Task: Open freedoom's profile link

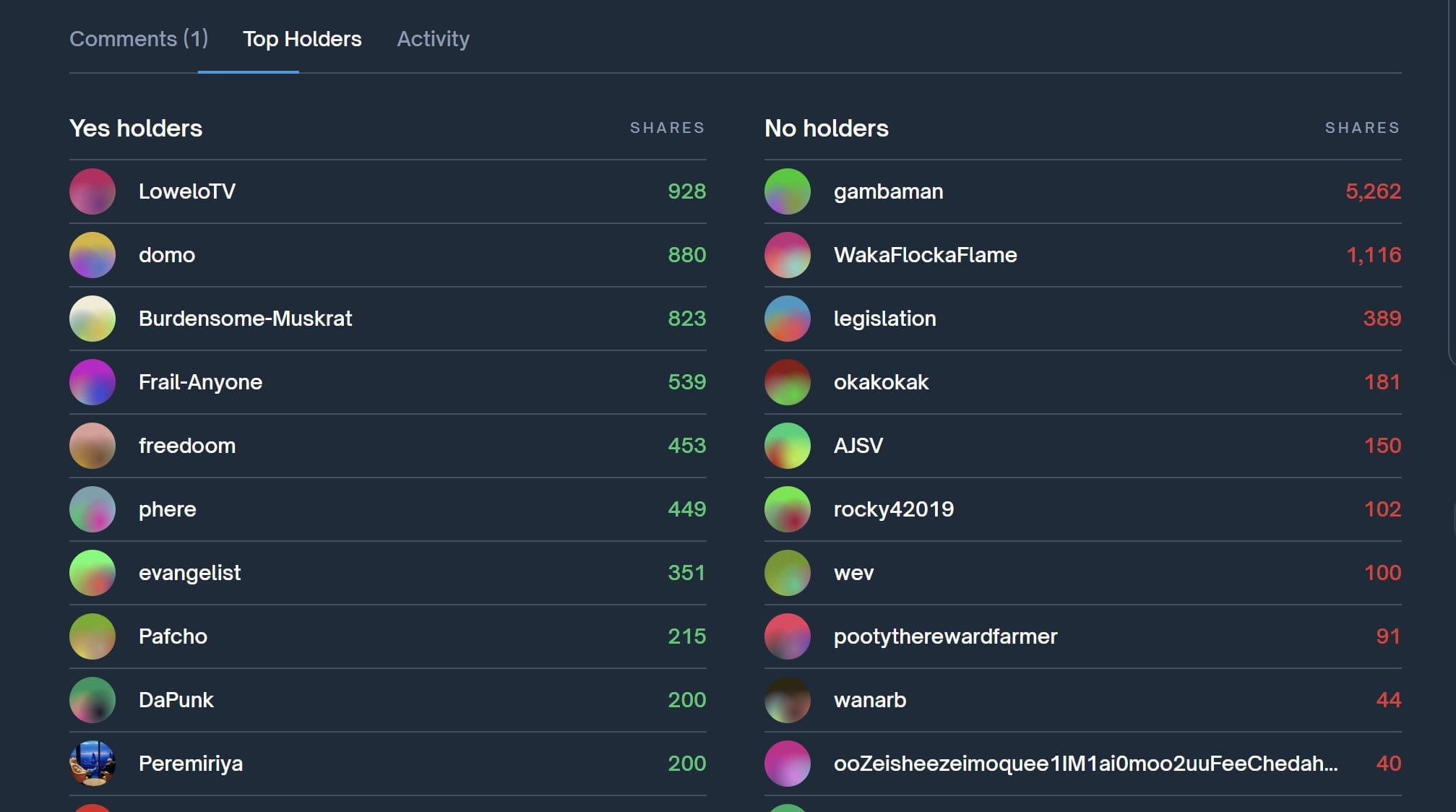Action: (x=186, y=446)
